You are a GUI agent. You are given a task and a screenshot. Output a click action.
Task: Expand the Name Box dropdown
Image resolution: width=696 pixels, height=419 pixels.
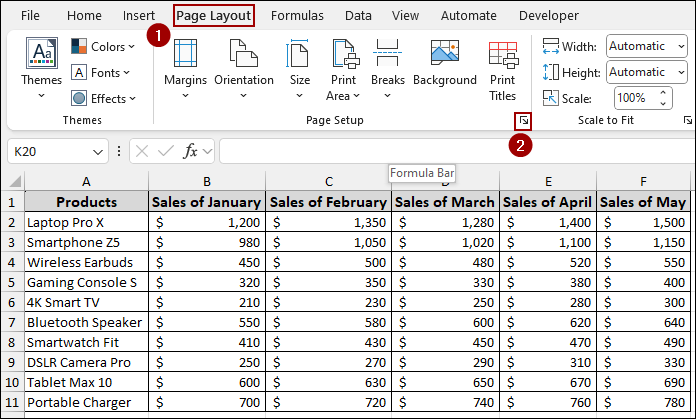[98, 151]
